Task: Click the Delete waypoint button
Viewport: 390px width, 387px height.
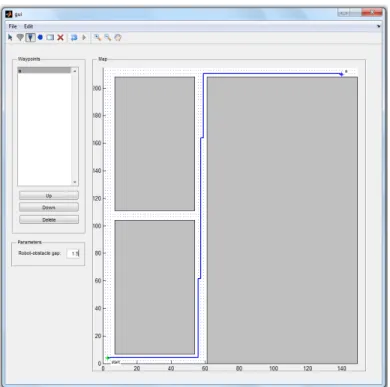Action: point(49,220)
